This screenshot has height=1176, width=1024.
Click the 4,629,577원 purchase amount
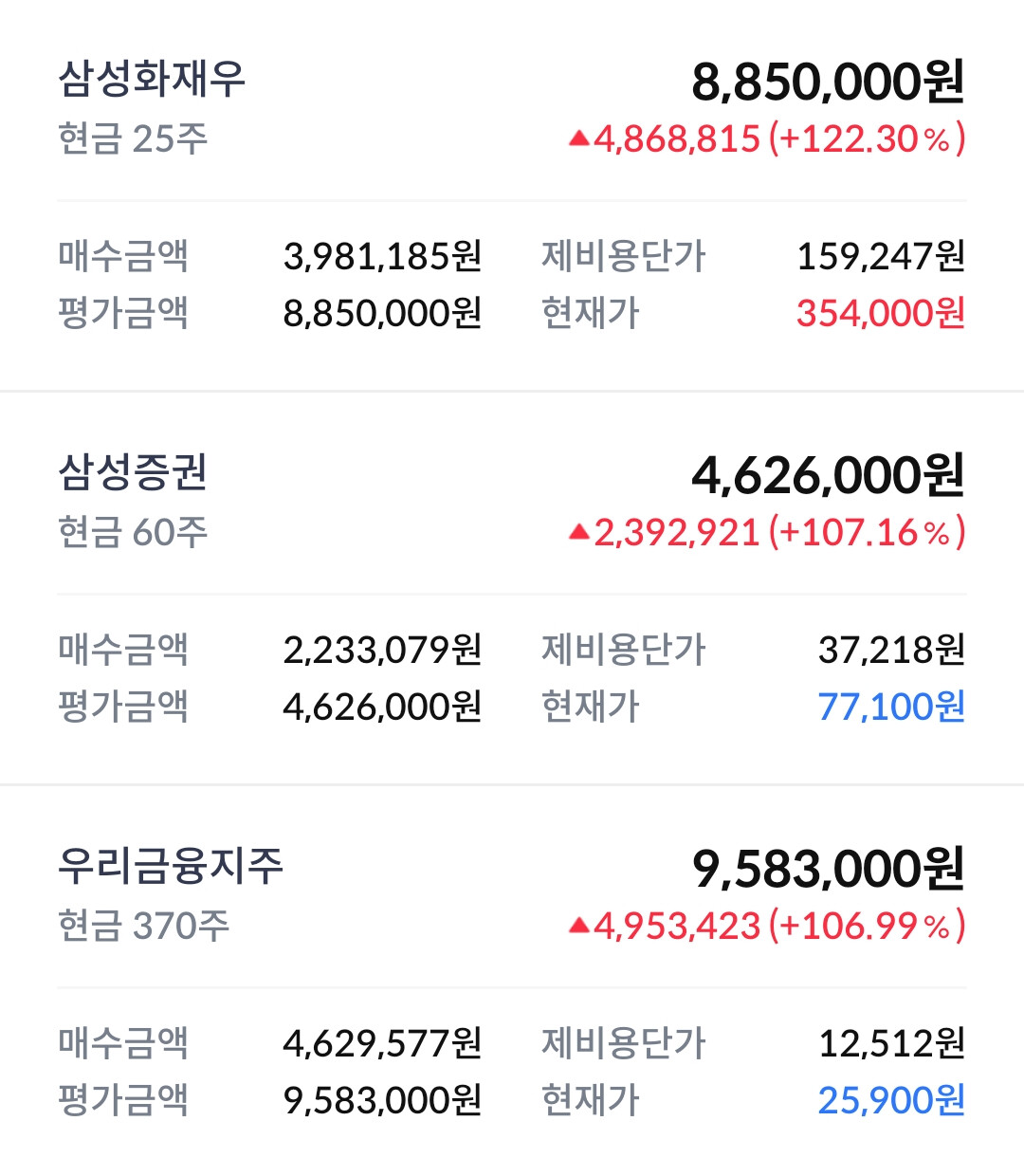(x=382, y=1043)
